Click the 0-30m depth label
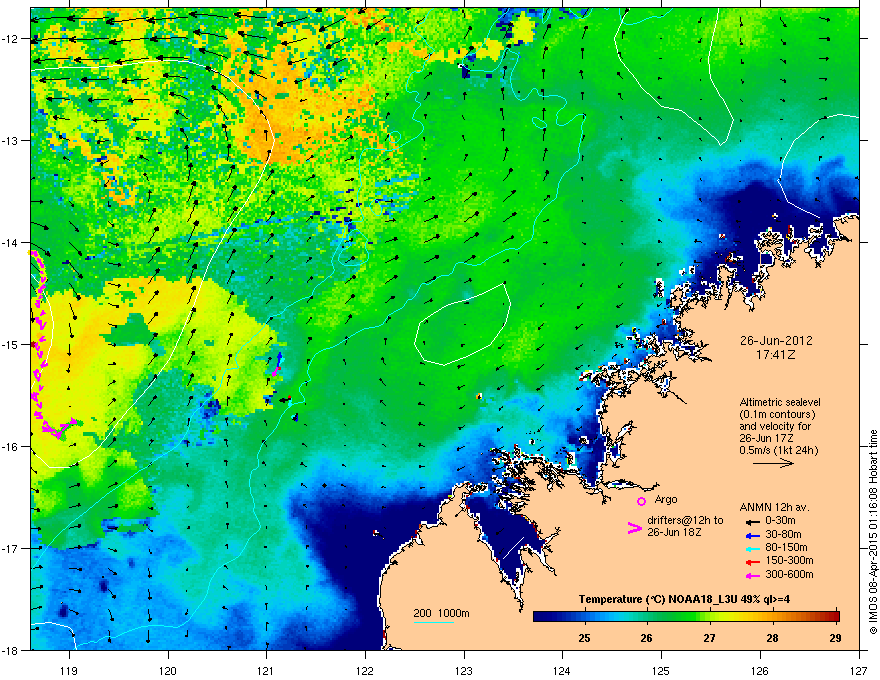 [x=780, y=521]
